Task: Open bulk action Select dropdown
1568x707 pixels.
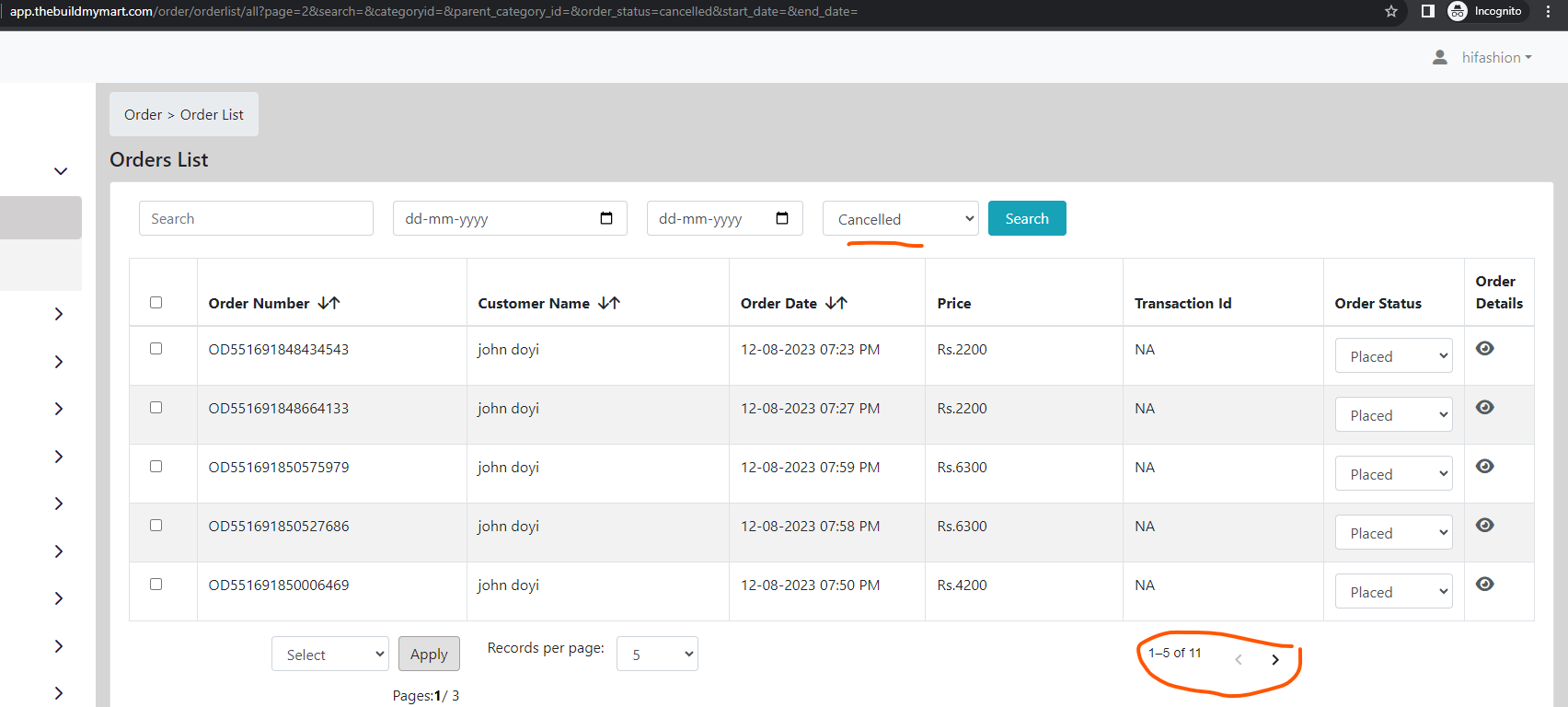Action: [330, 654]
